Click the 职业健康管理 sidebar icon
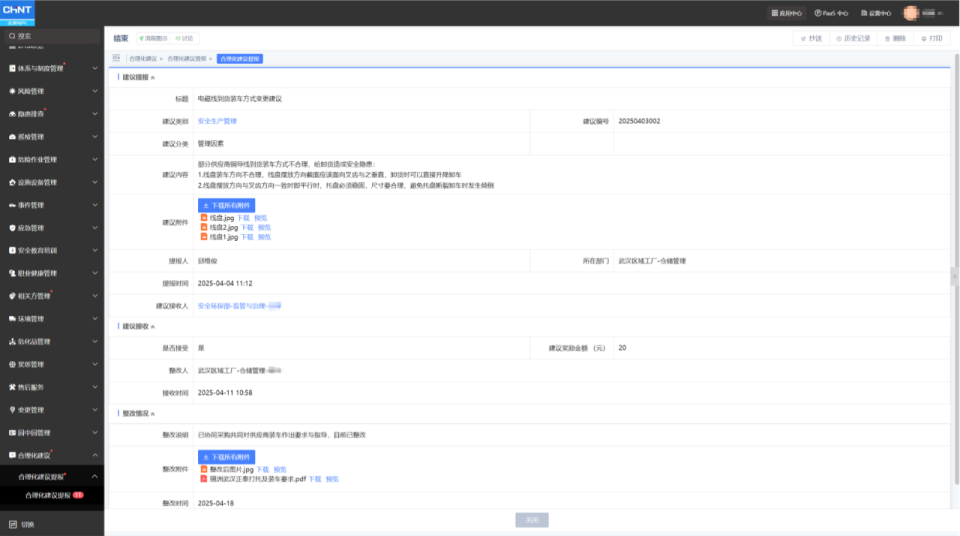Screen dimensions: 960x536 12,273
